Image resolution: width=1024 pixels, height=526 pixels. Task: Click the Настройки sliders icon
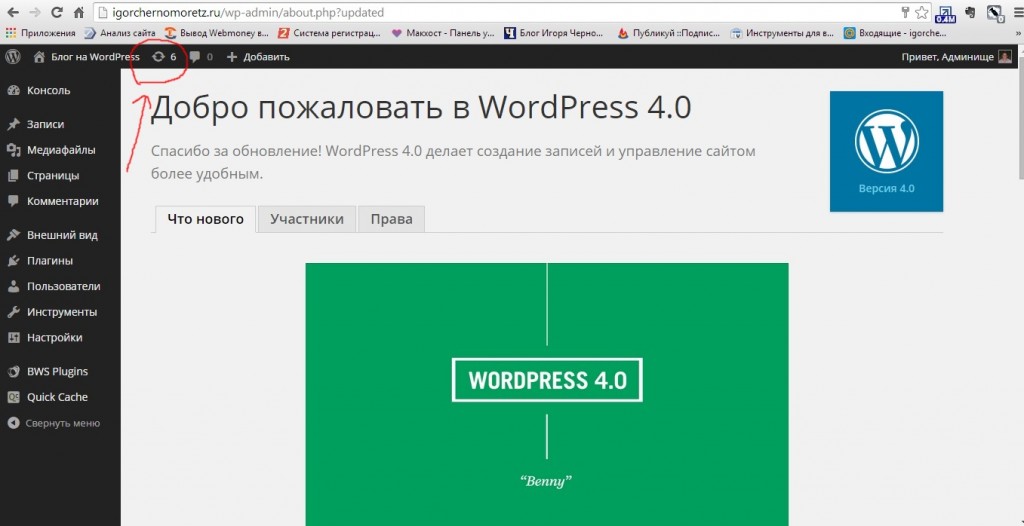click(x=13, y=338)
